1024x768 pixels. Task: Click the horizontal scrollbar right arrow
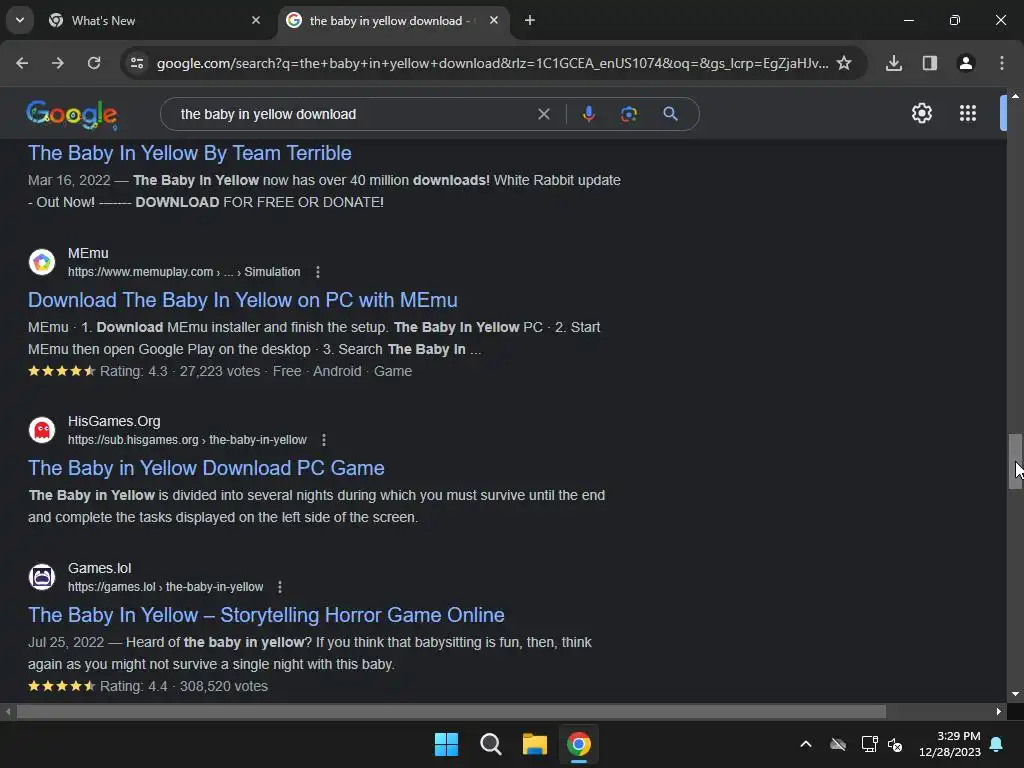tap(999, 711)
